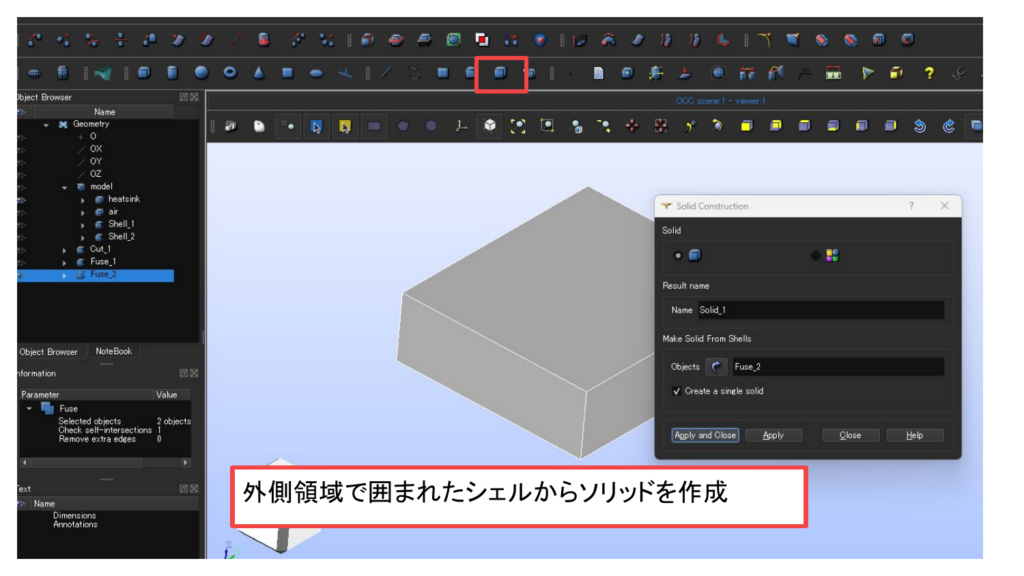Screen dimensions: 1024x576
Task: Switch to the Object Browser tab
Action: (x=48, y=352)
